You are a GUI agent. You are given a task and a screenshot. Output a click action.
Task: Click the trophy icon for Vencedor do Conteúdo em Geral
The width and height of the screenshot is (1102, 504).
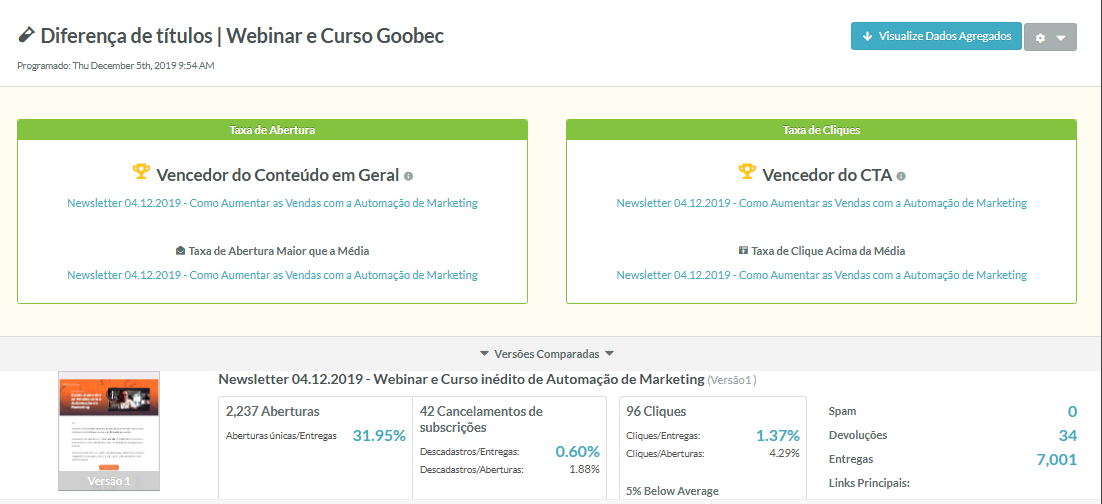pos(141,172)
